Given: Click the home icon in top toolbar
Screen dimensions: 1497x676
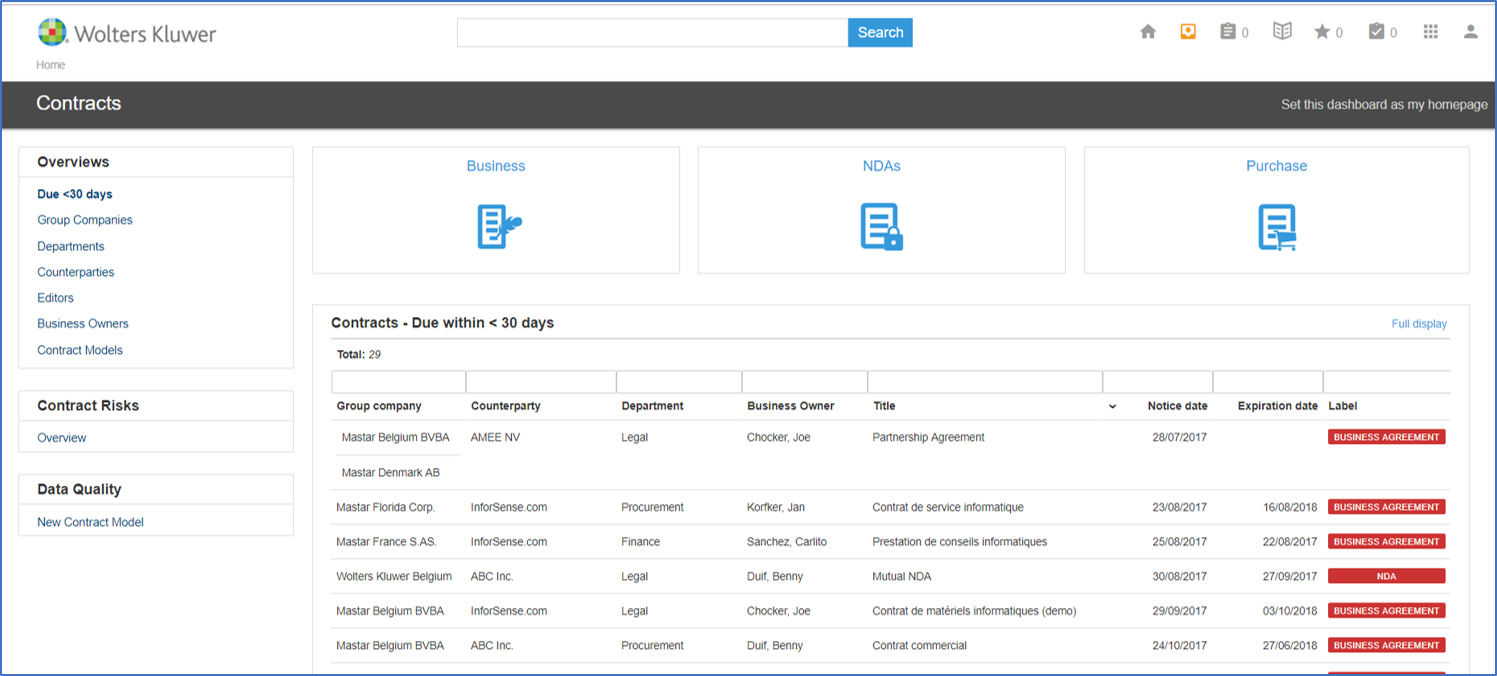Looking at the screenshot, I should [1148, 32].
